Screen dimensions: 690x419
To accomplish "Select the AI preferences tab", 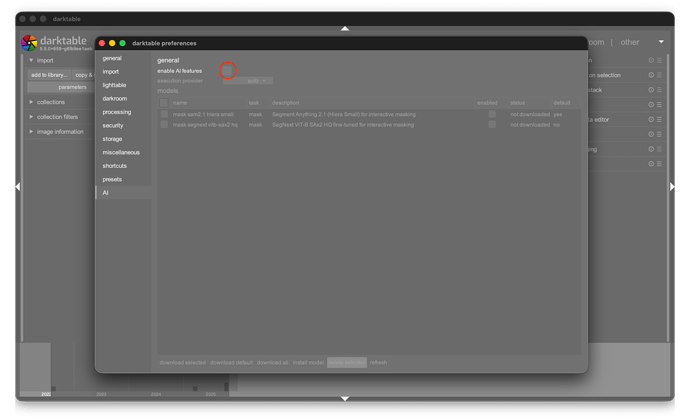I will (x=124, y=193).
